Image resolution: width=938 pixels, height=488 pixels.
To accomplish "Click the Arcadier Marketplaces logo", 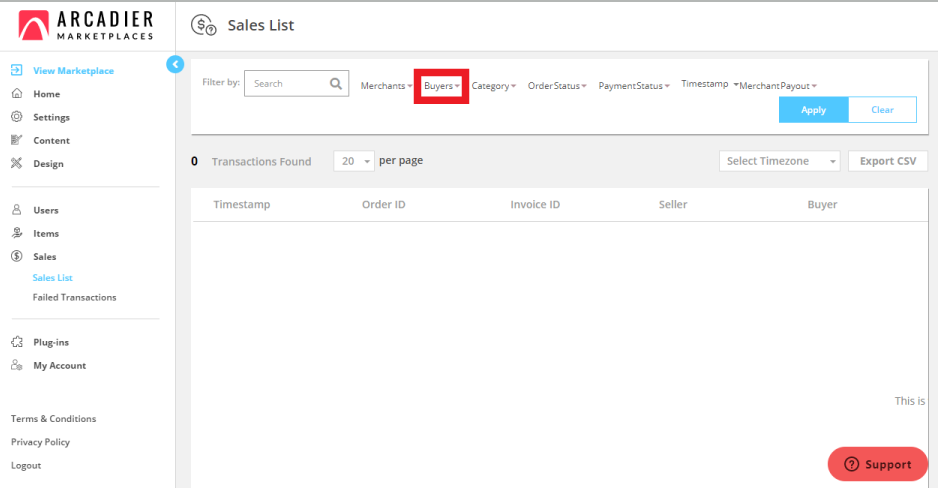I will pos(86,26).
